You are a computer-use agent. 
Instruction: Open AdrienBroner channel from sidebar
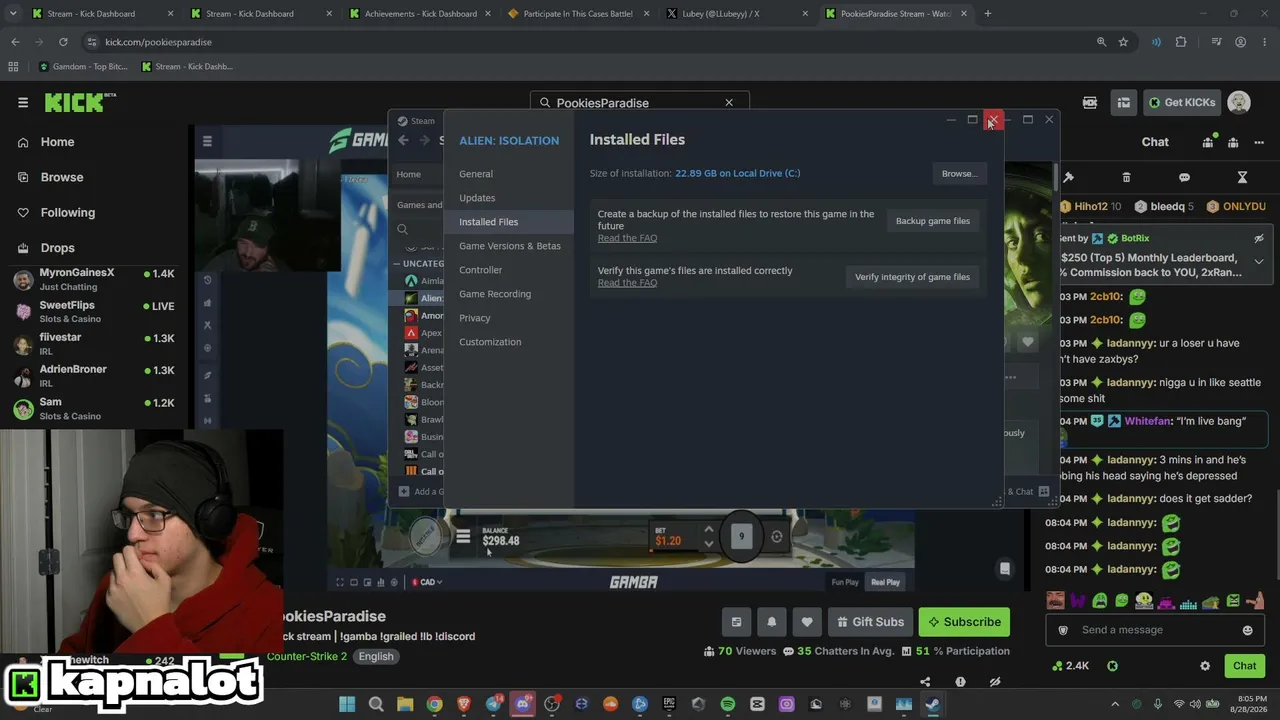point(95,376)
